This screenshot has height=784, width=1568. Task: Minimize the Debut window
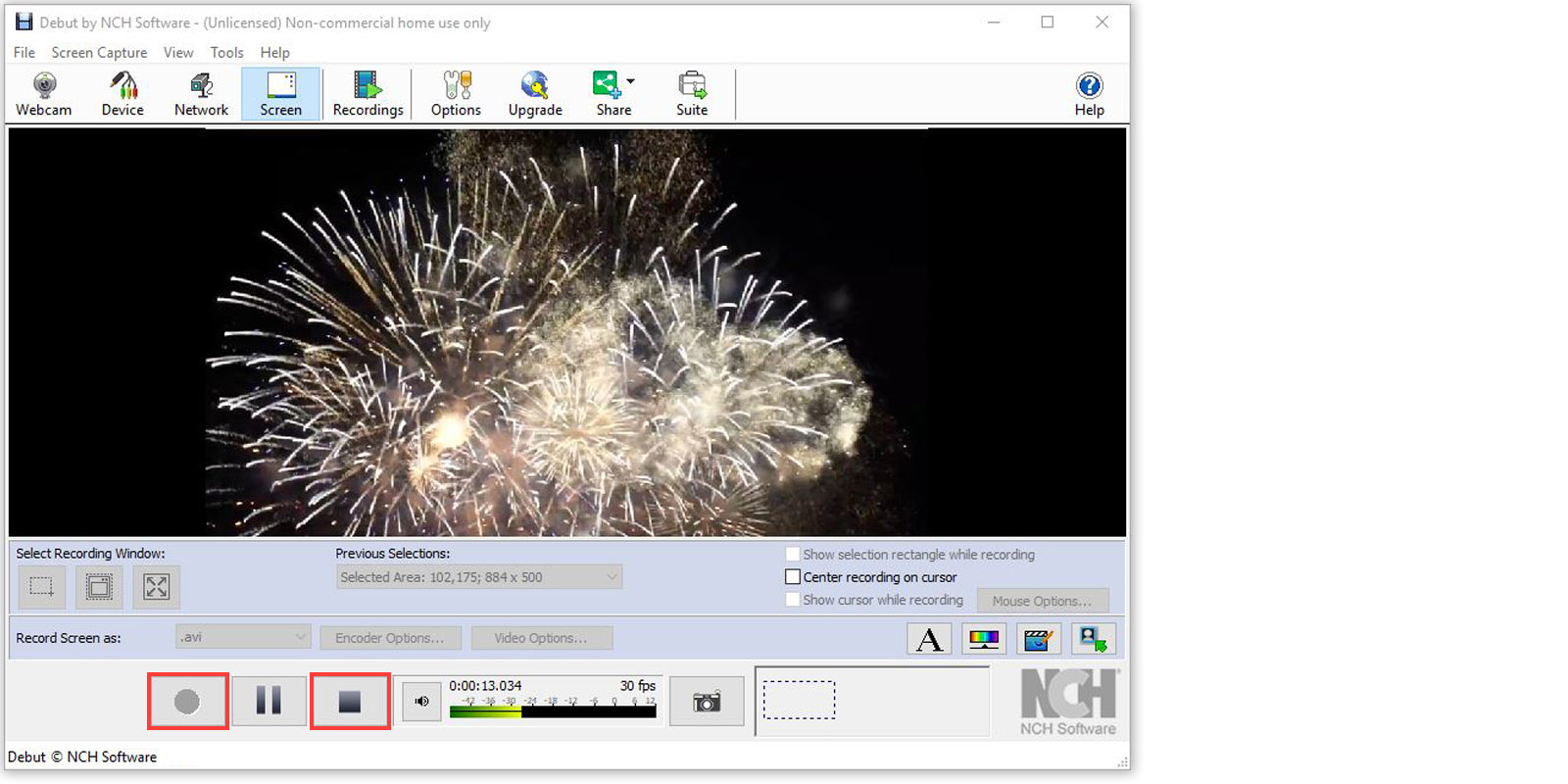click(994, 23)
